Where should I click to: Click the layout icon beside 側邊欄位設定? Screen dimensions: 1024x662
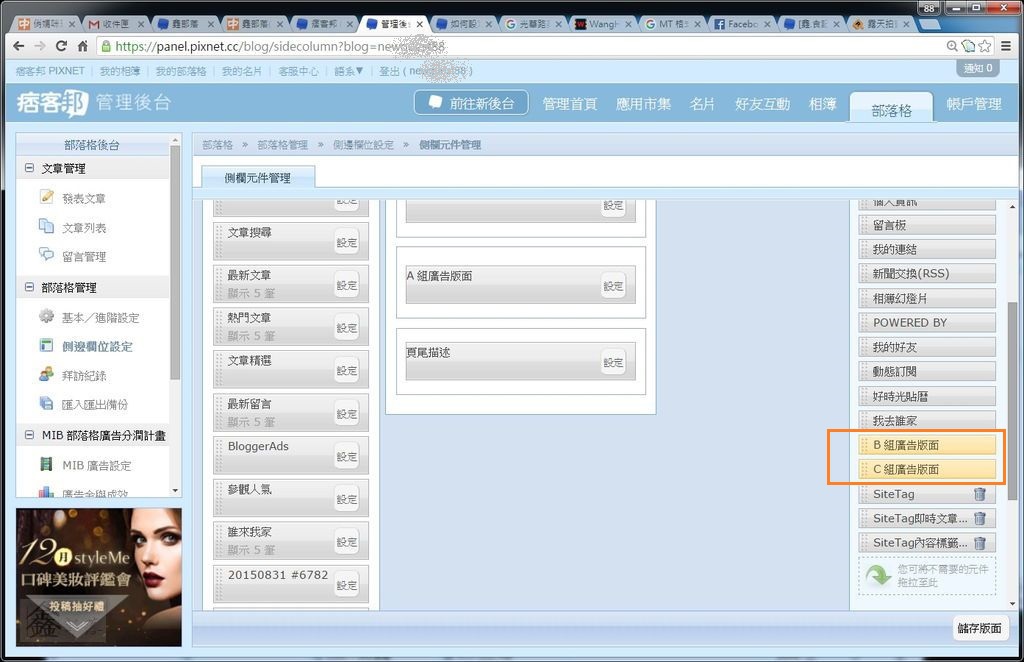pyautogui.click(x=46, y=345)
